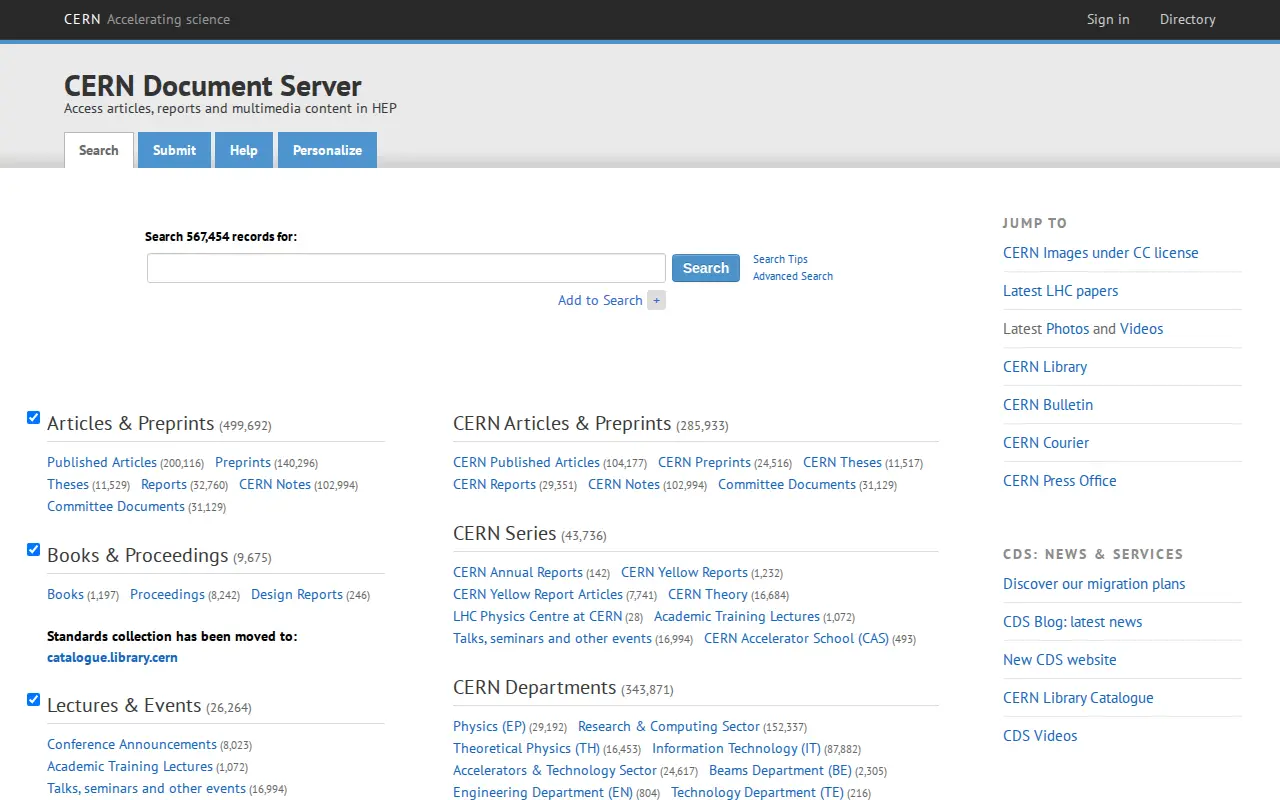Open CERN Press Office

(1059, 481)
